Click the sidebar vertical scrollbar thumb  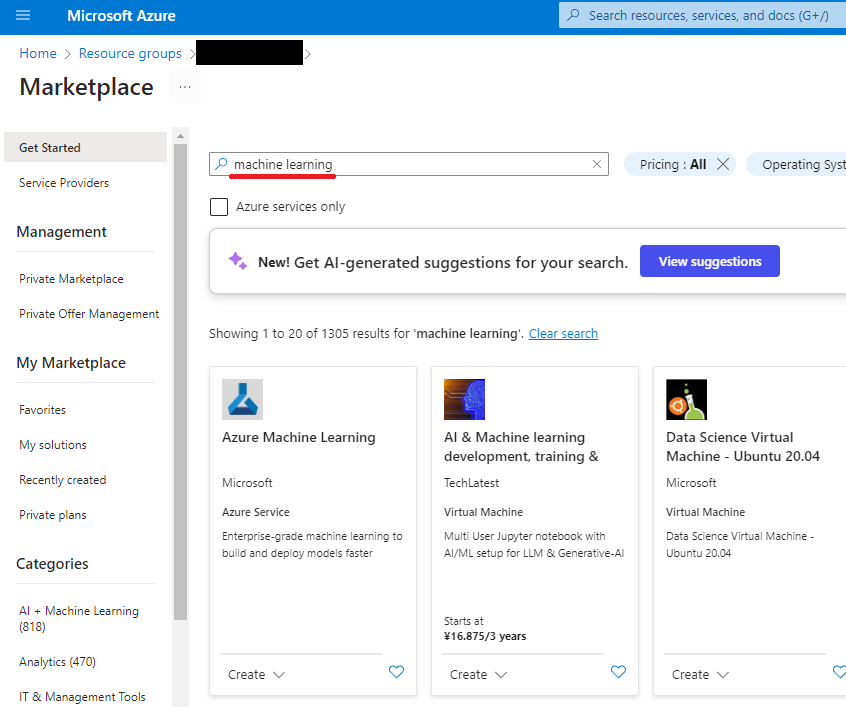[181, 382]
